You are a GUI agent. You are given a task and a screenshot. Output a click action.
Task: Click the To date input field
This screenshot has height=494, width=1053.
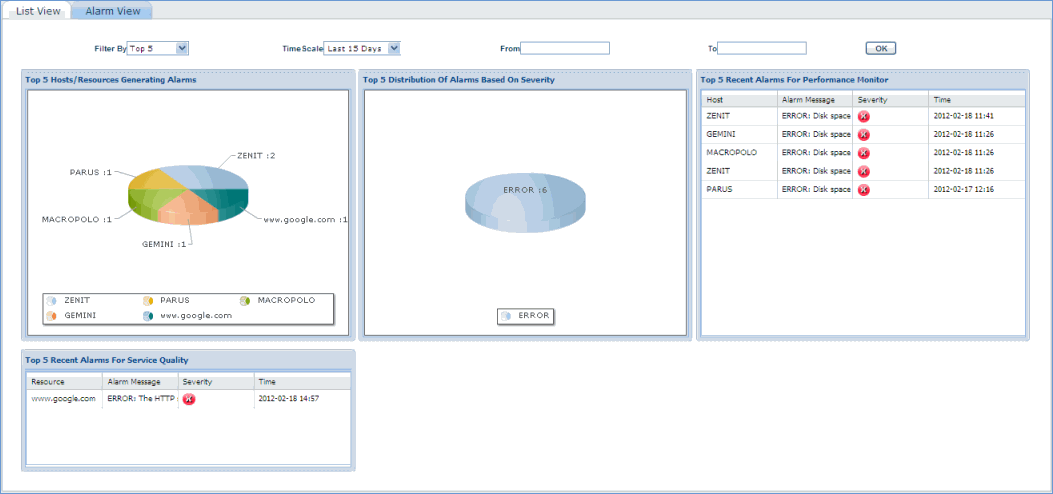pos(762,48)
